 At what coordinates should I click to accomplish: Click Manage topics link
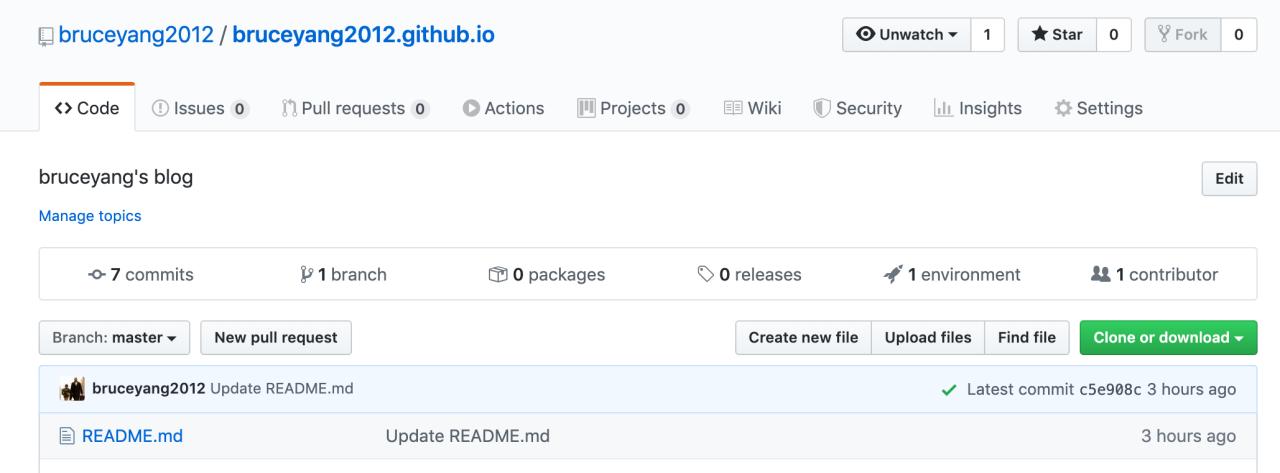[x=90, y=215]
